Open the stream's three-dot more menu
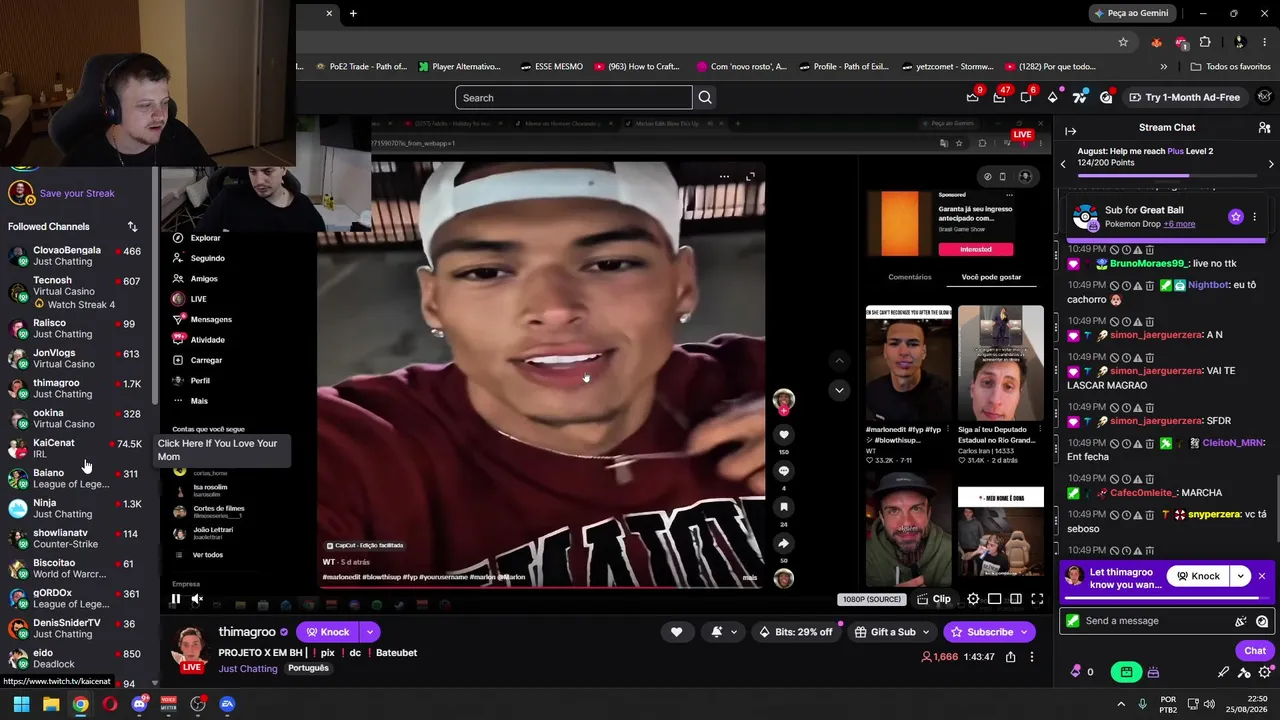 click(x=1032, y=657)
